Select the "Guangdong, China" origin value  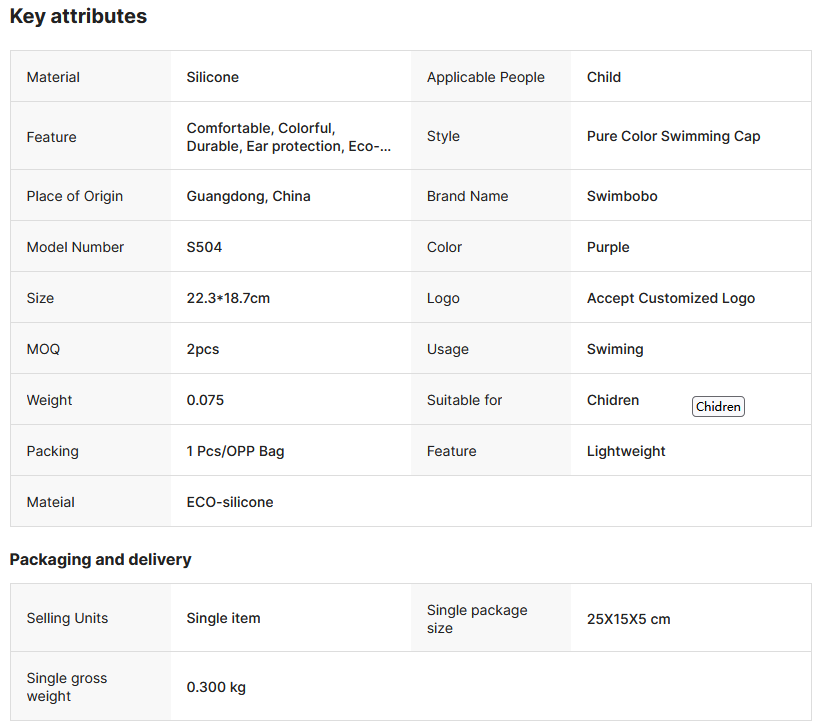pyautogui.click(x=248, y=196)
